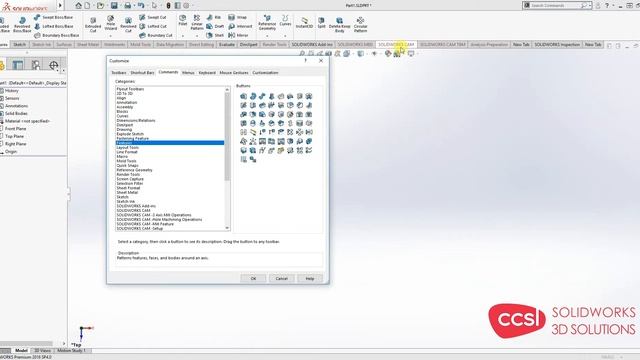Click the Delete/Keep Body tool
The height and width of the screenshot is (360, 640).
tap(340, 24)
